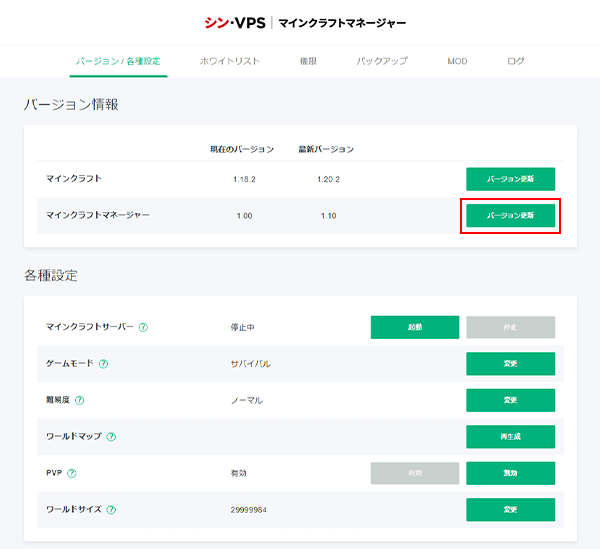Open help icon next to 難易度
Image resolution: width=600 pixels, height=549 pixels.
pyautogui.click(x=79, y=400)
